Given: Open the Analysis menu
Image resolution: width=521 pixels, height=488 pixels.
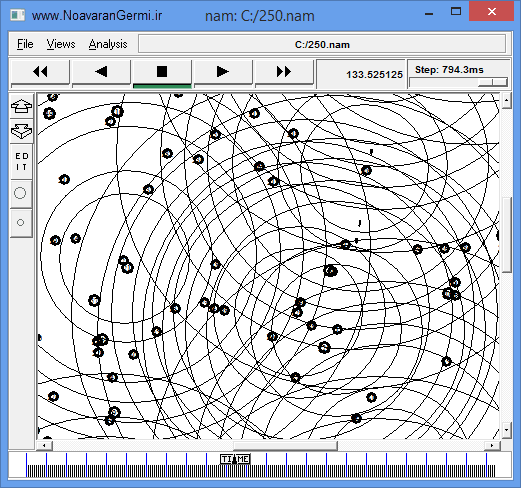Looking at the screenshot, I should click(108, 44).
